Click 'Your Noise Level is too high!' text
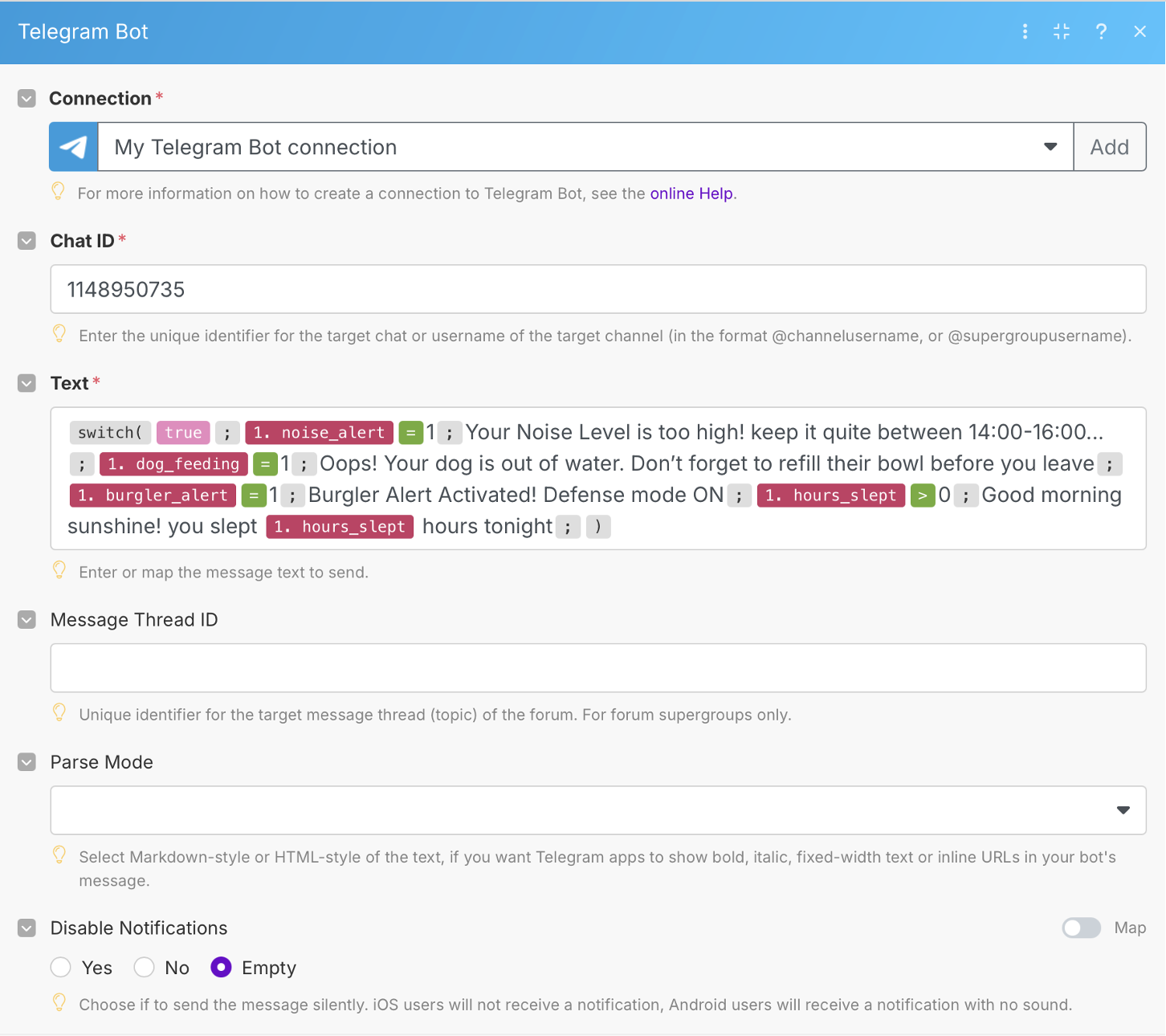The width and height of the screenshot is (1166, 1036). click(605, 433)
